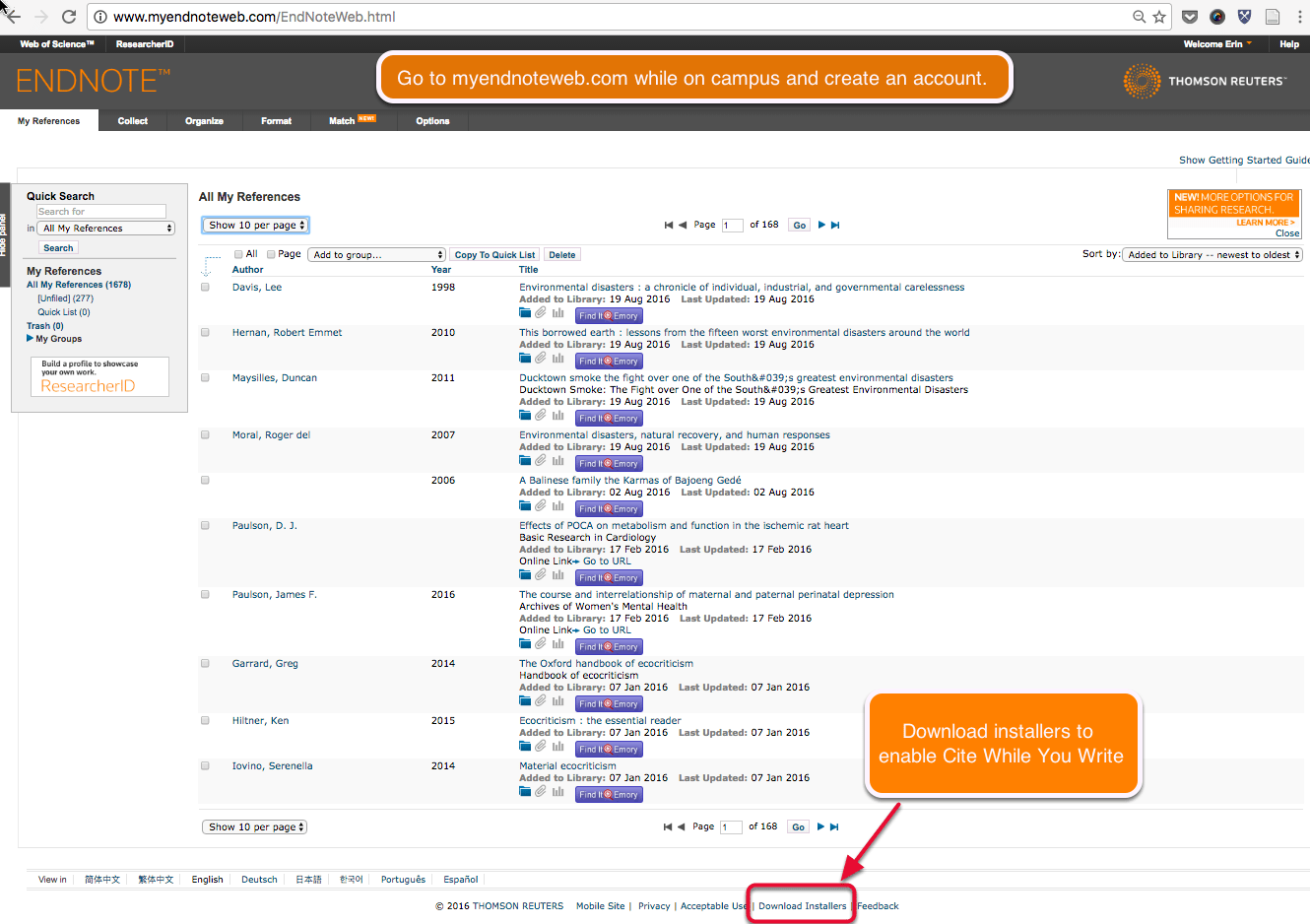Click the Quick Search button
The image size is (1310, 924).
click(x=58, y=248)
